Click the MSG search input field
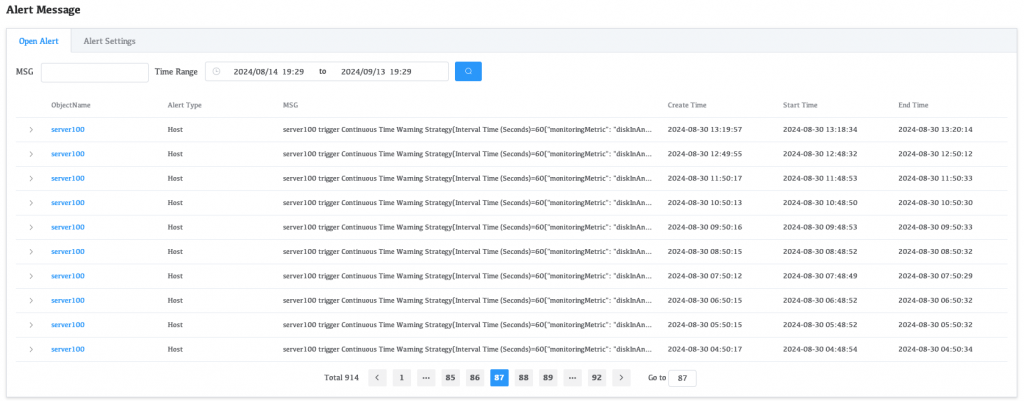The image size is (1024, 401). pos(94,72)
